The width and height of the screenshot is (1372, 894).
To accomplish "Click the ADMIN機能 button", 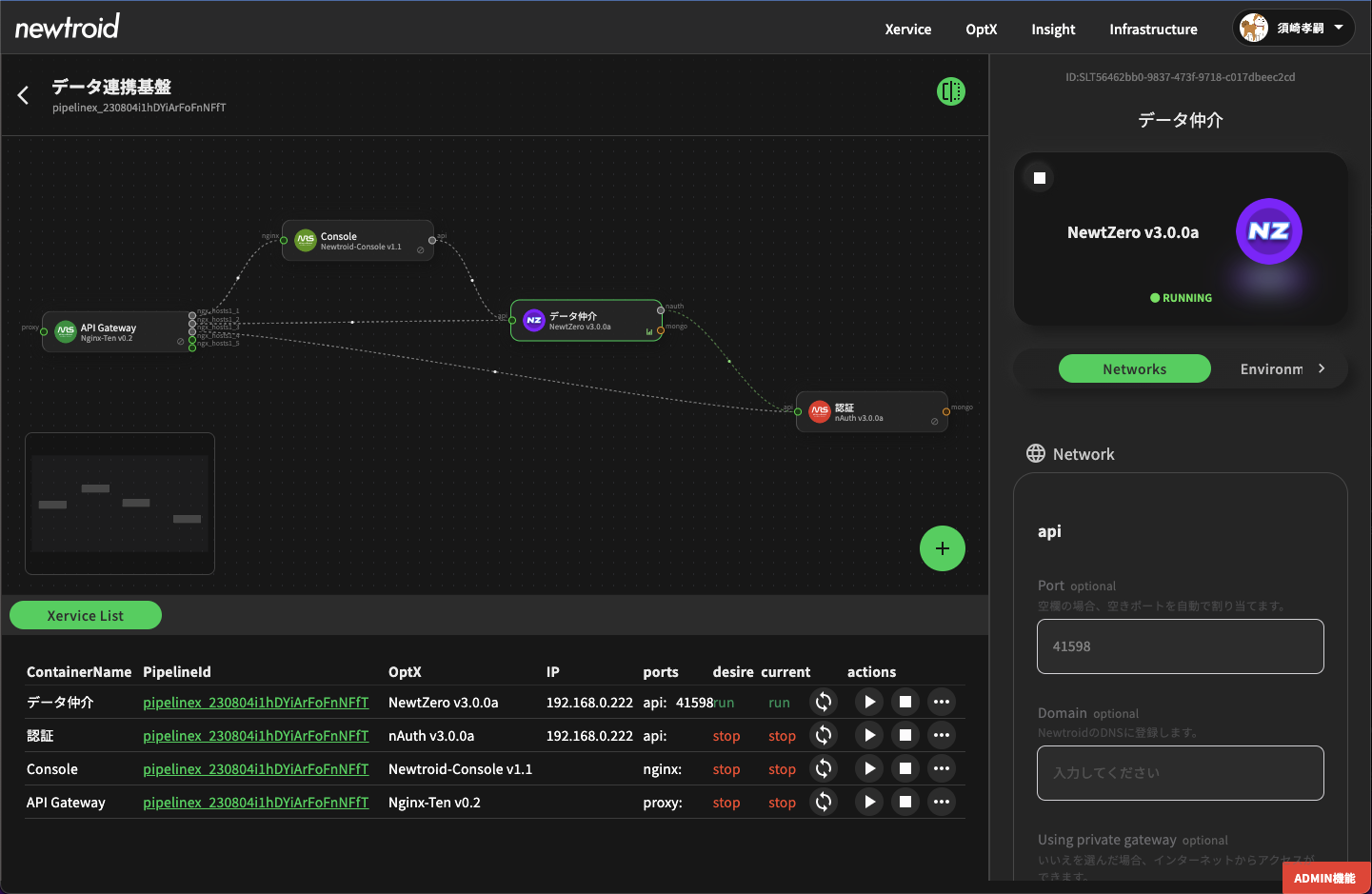I will click(x=1324, y=878).
